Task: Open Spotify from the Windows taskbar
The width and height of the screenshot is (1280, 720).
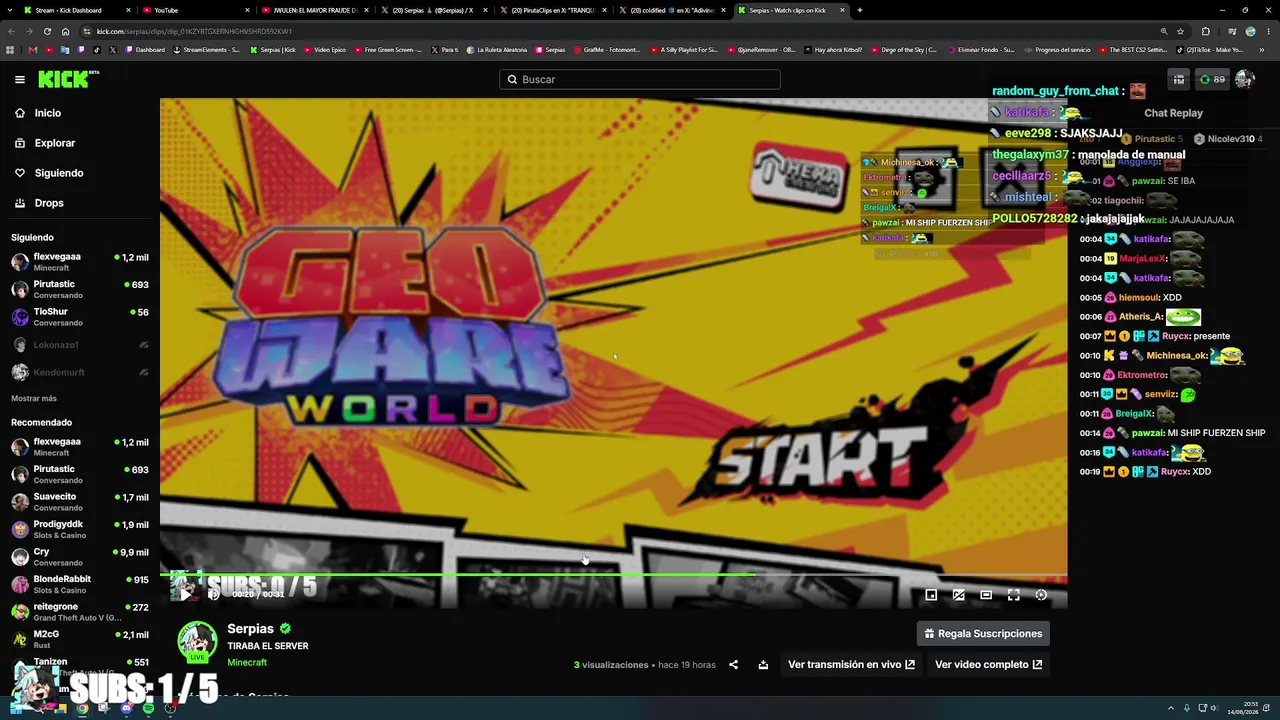Action: point(148,708)
